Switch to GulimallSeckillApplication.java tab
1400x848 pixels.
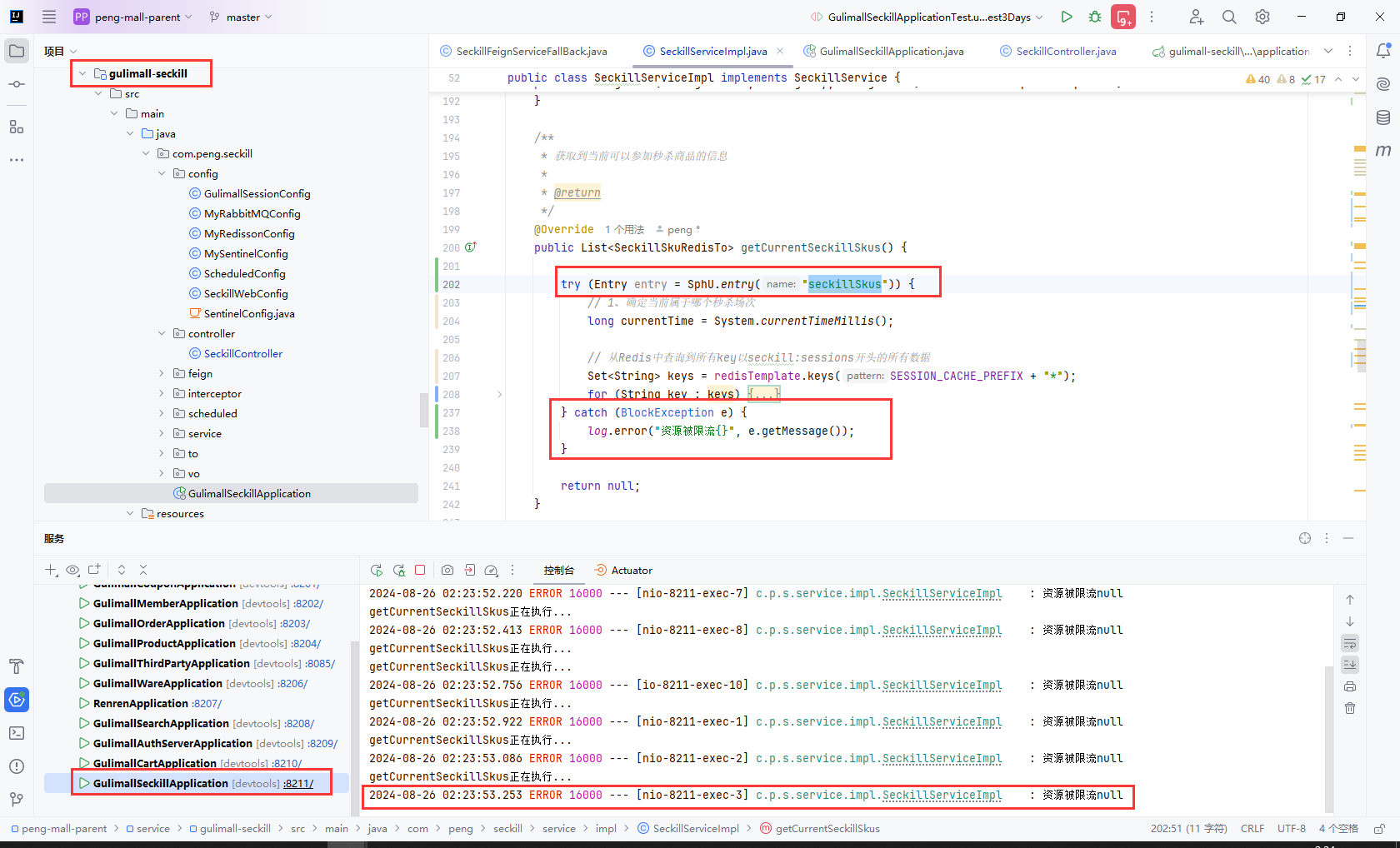[x=883, y=51]
